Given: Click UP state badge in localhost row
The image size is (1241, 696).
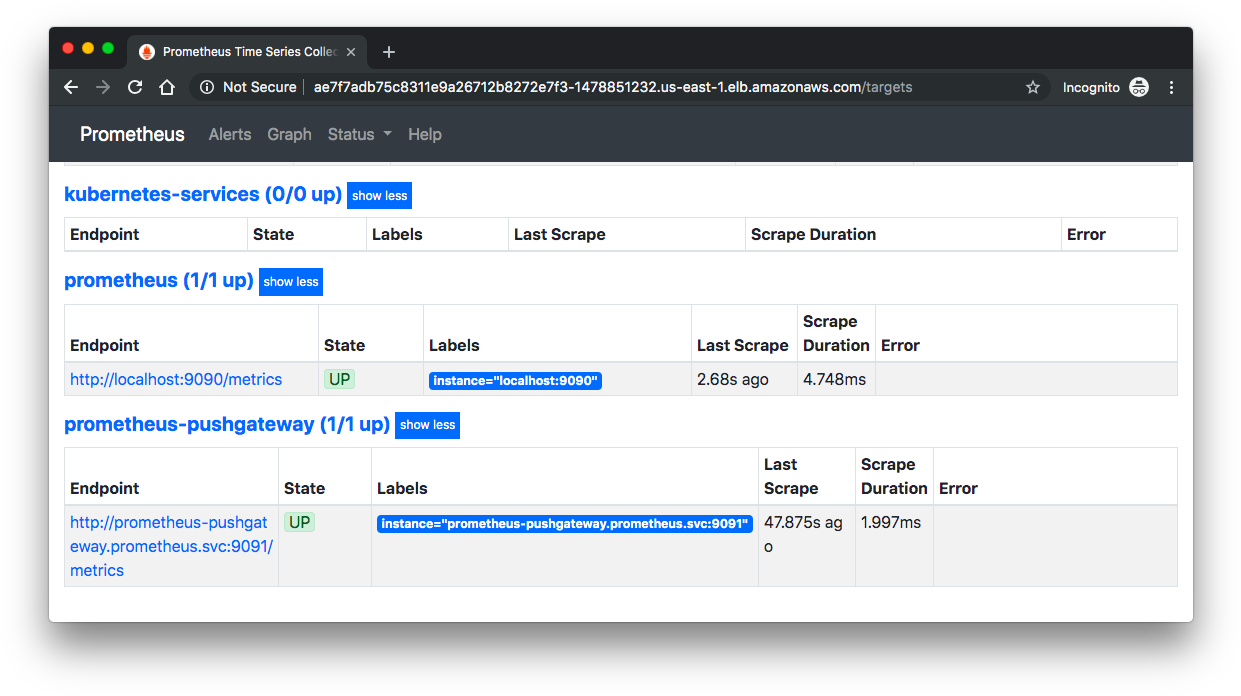Looking at the screenshot, I should (x=339, y=379).
